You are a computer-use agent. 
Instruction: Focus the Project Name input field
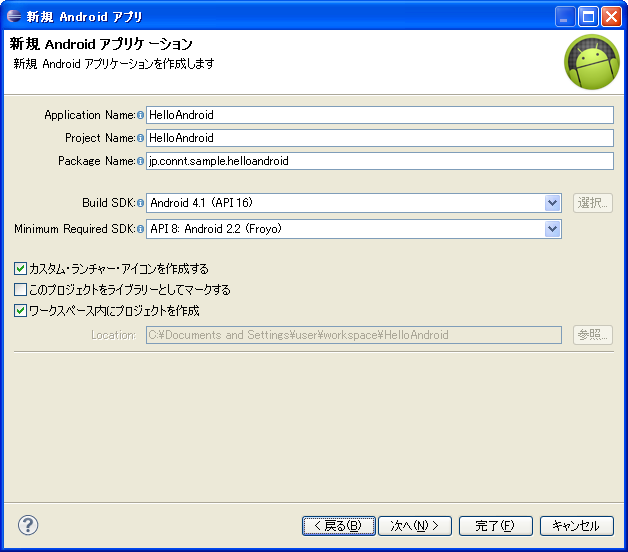click(x=380, y=138)
